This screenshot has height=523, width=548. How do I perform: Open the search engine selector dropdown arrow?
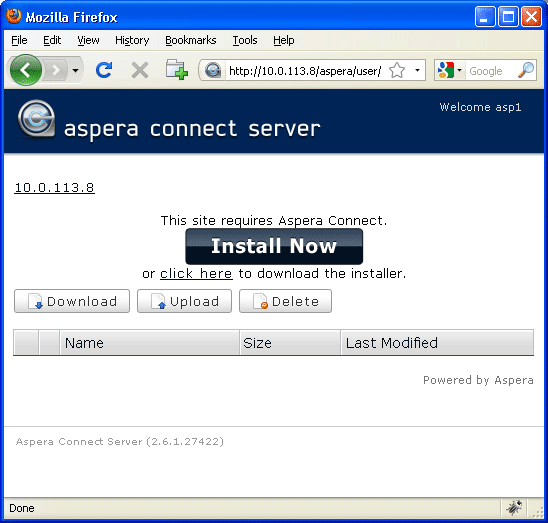(x=460, y=70)
